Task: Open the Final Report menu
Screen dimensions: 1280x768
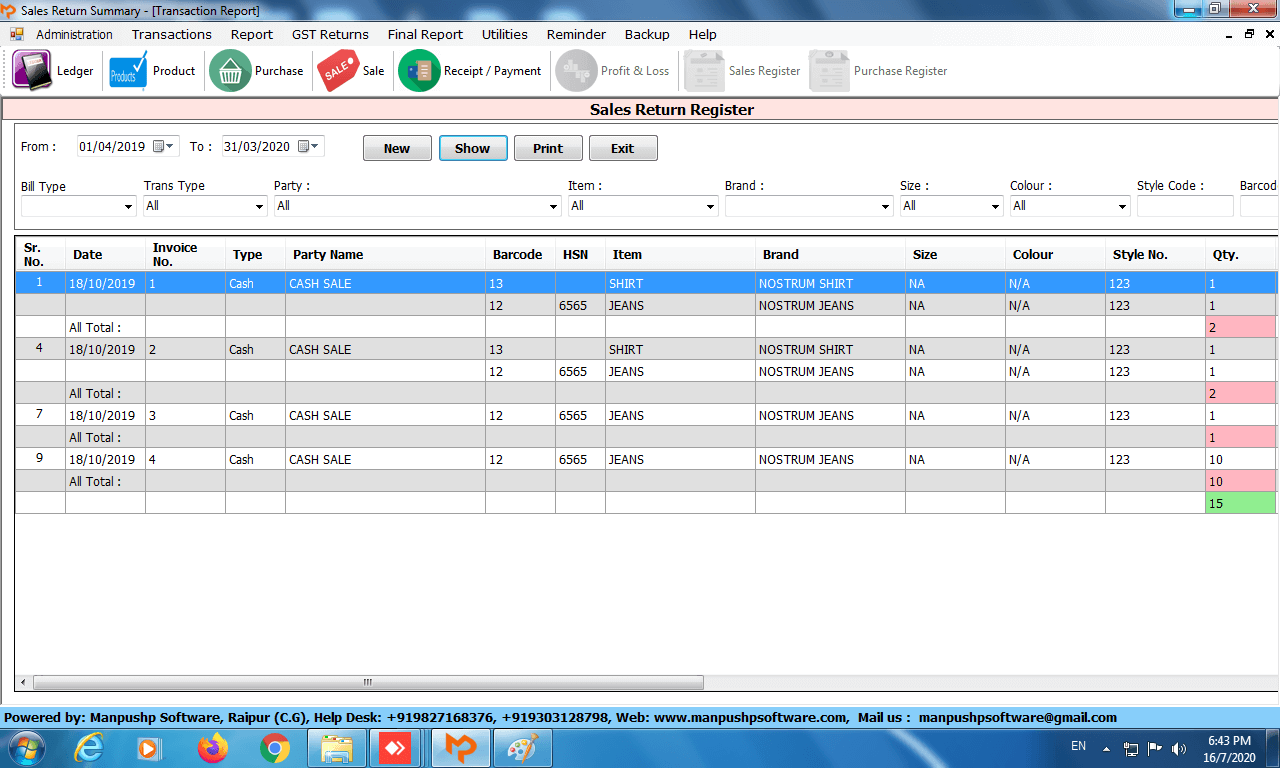Action: coord(425,34)
